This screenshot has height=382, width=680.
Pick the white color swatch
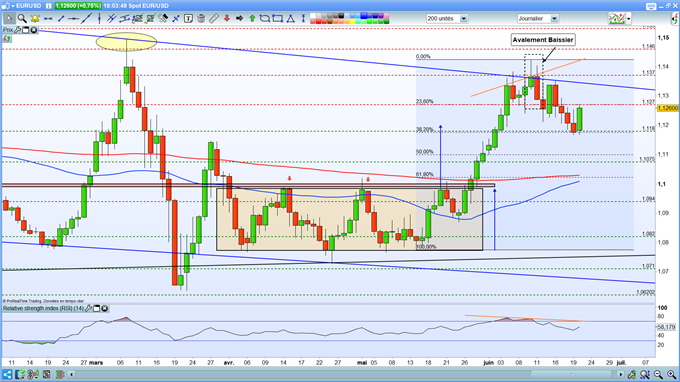(313, 16)
